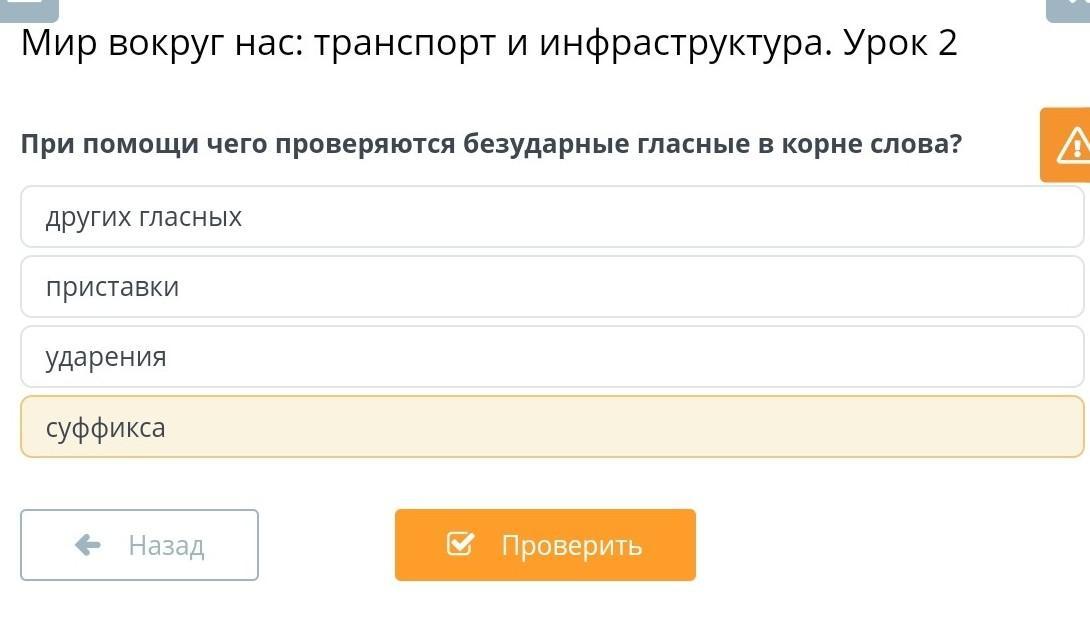Click the word "безударные" in the question
Viewport: 1090px width, 642px height.
click(x=545, y=144)
